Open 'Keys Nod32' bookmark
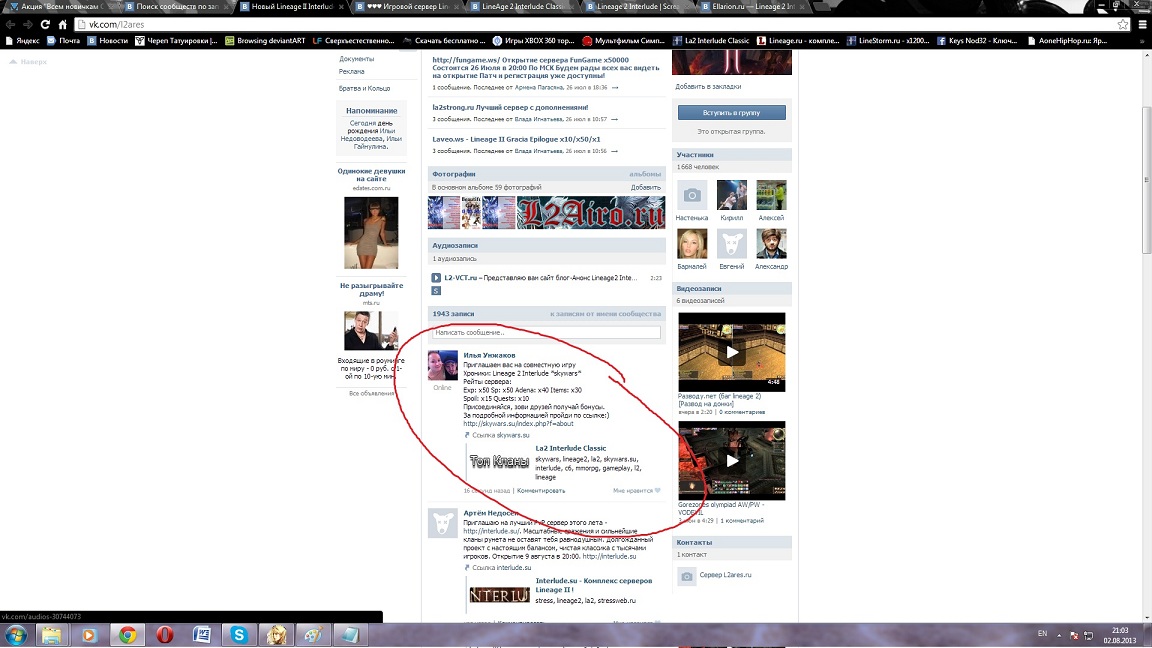The image size is (1152, 648). [976, 40]
